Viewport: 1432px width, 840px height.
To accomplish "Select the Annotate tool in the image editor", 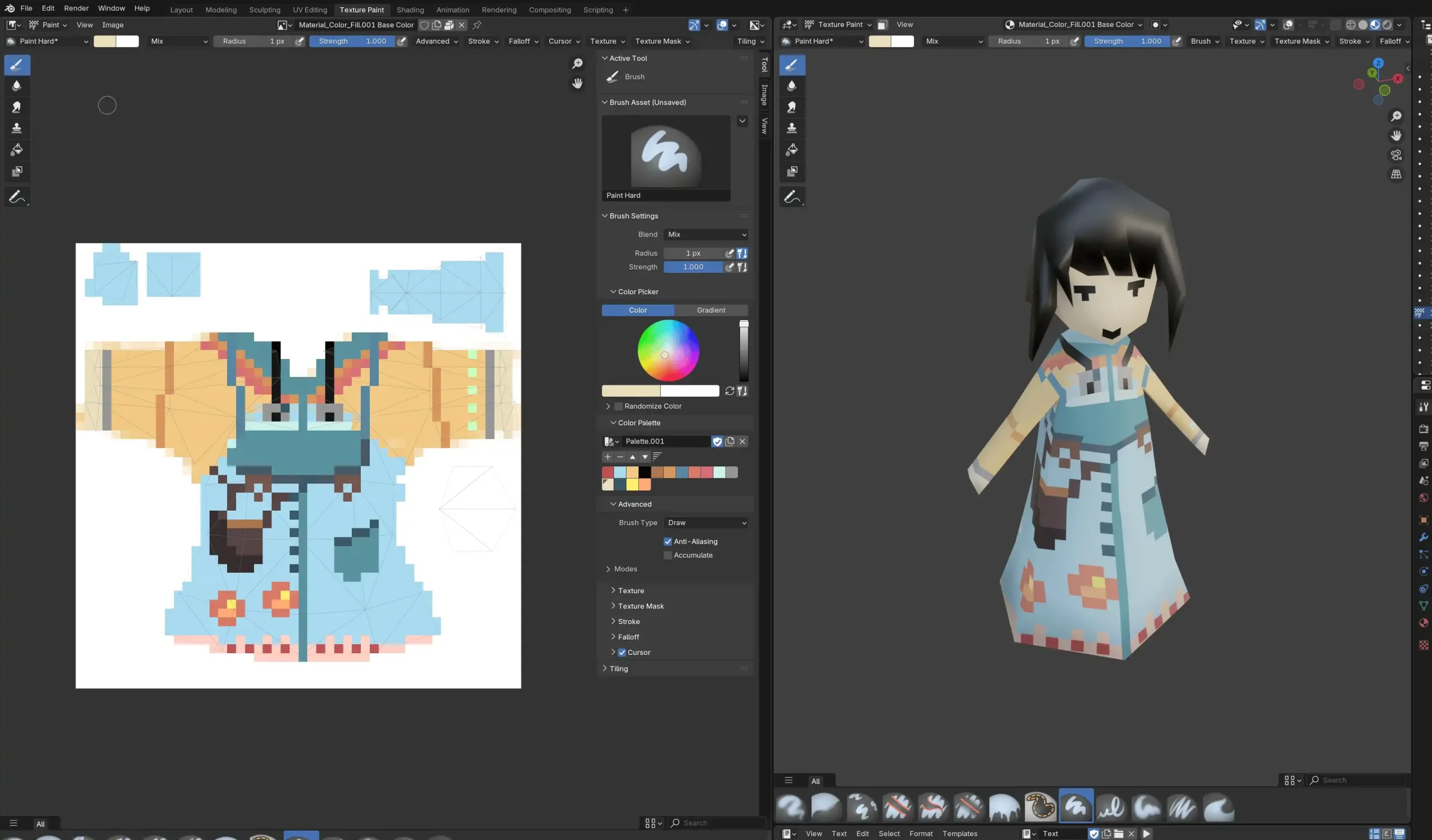I will tap(17, 196).
